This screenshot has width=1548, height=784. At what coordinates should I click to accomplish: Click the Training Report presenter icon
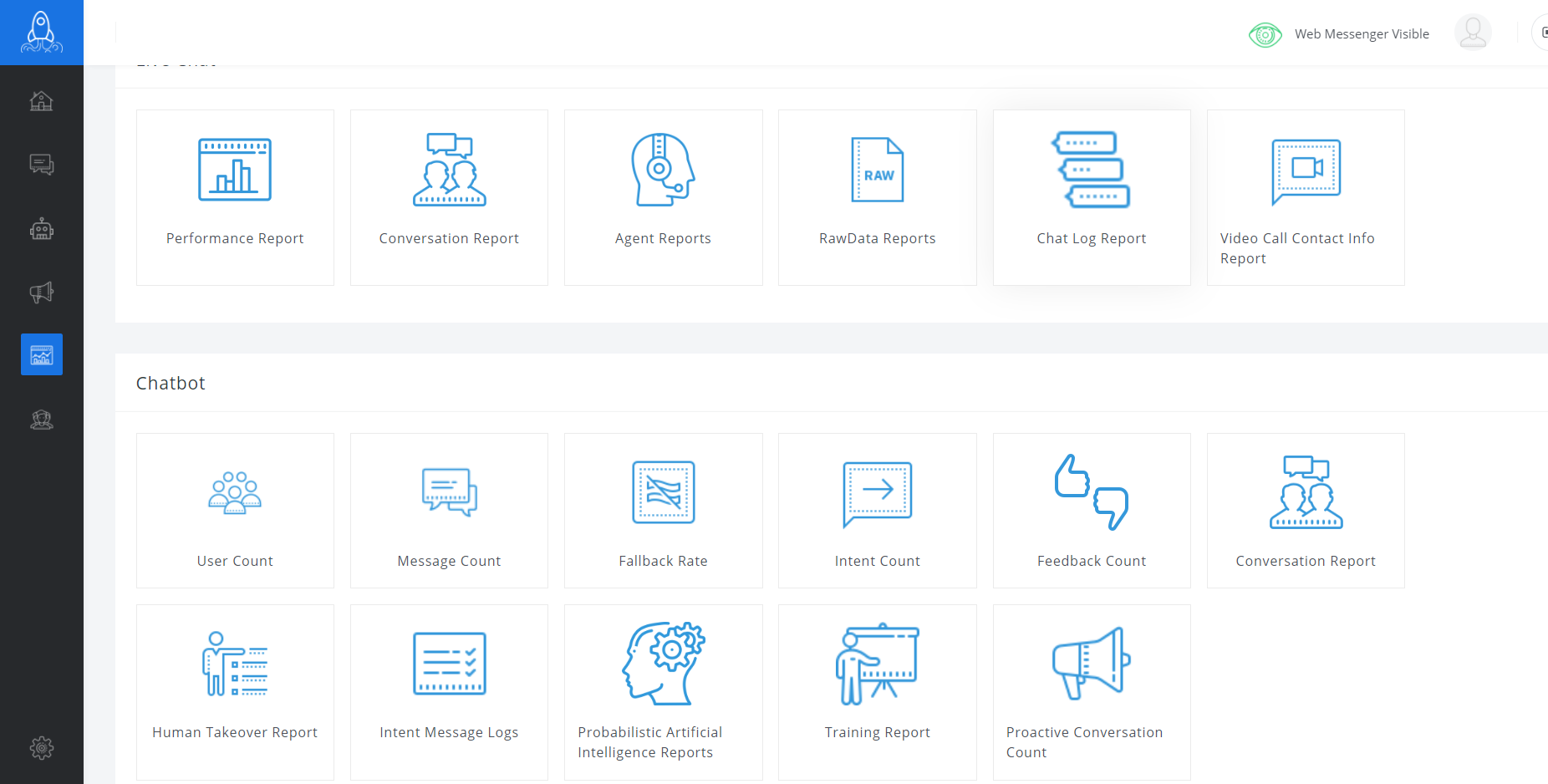tap(878, 664)
